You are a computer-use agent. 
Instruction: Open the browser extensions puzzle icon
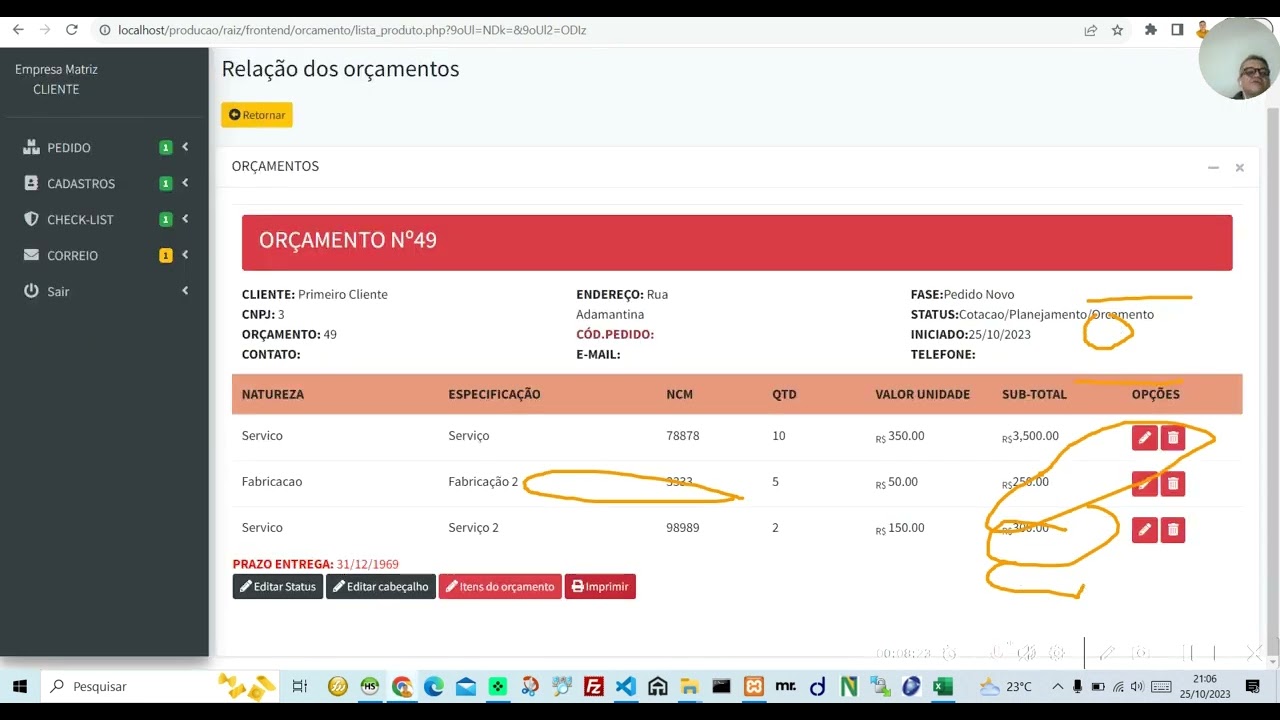pyautogui.click(x=1151, y=30)
